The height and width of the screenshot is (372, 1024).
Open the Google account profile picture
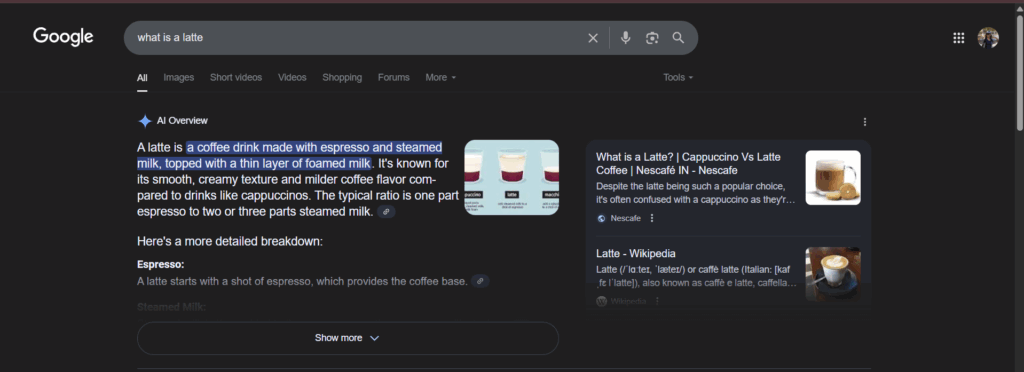(988, 38)
